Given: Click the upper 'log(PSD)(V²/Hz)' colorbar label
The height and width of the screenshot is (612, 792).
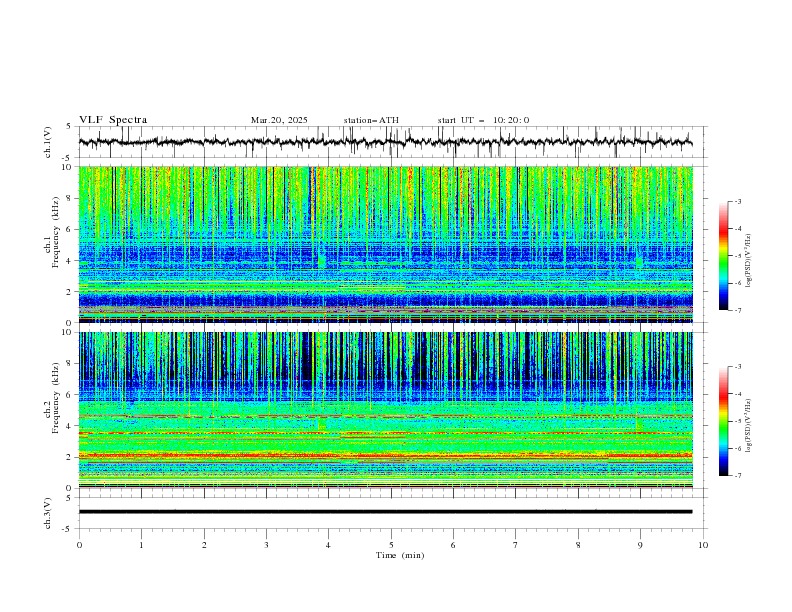Looking at the screenshot, I should (748, 261).
